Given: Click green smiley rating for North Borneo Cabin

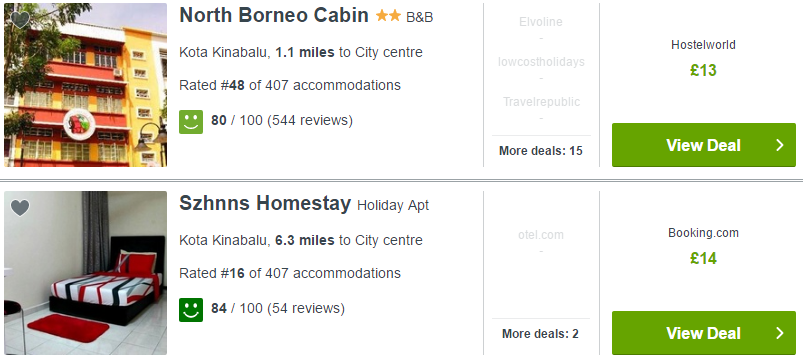Looking at the screenshot, I should tap(191, 122).
